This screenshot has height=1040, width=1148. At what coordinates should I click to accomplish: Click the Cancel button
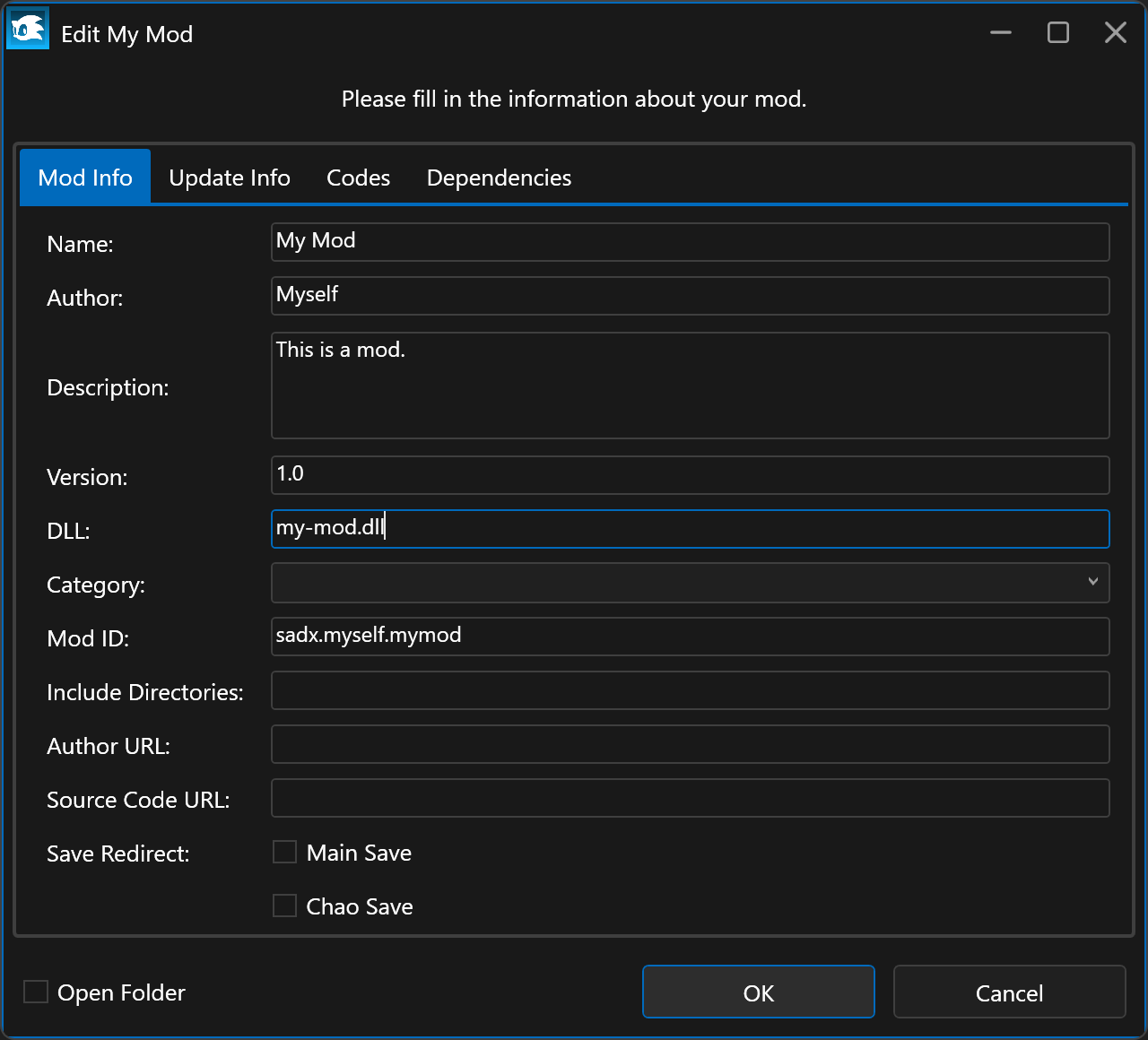(1009, 992)
